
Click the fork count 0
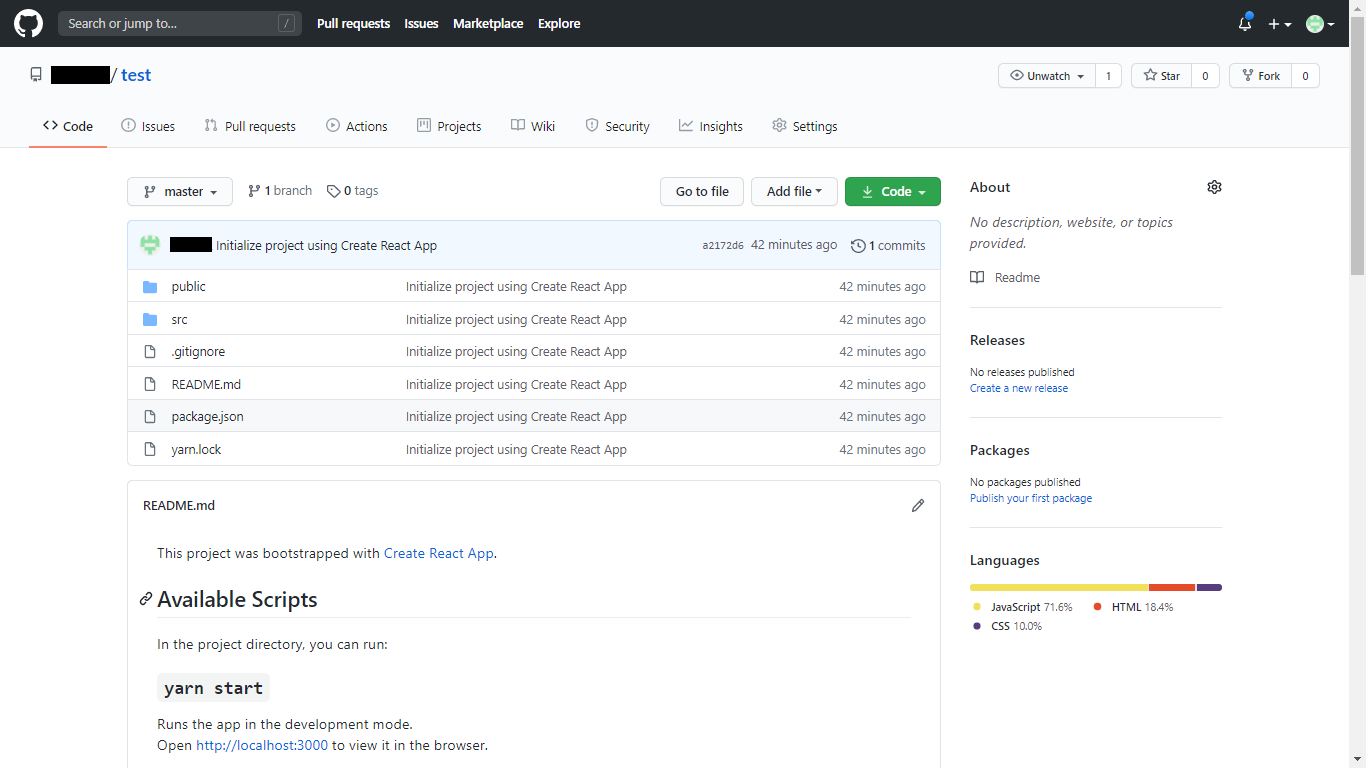pos(1305,76)
